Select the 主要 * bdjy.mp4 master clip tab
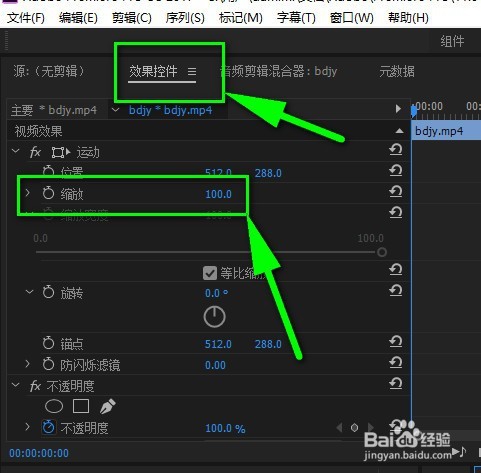The height and width of the screenshot is (473, 481). [54, 110]
